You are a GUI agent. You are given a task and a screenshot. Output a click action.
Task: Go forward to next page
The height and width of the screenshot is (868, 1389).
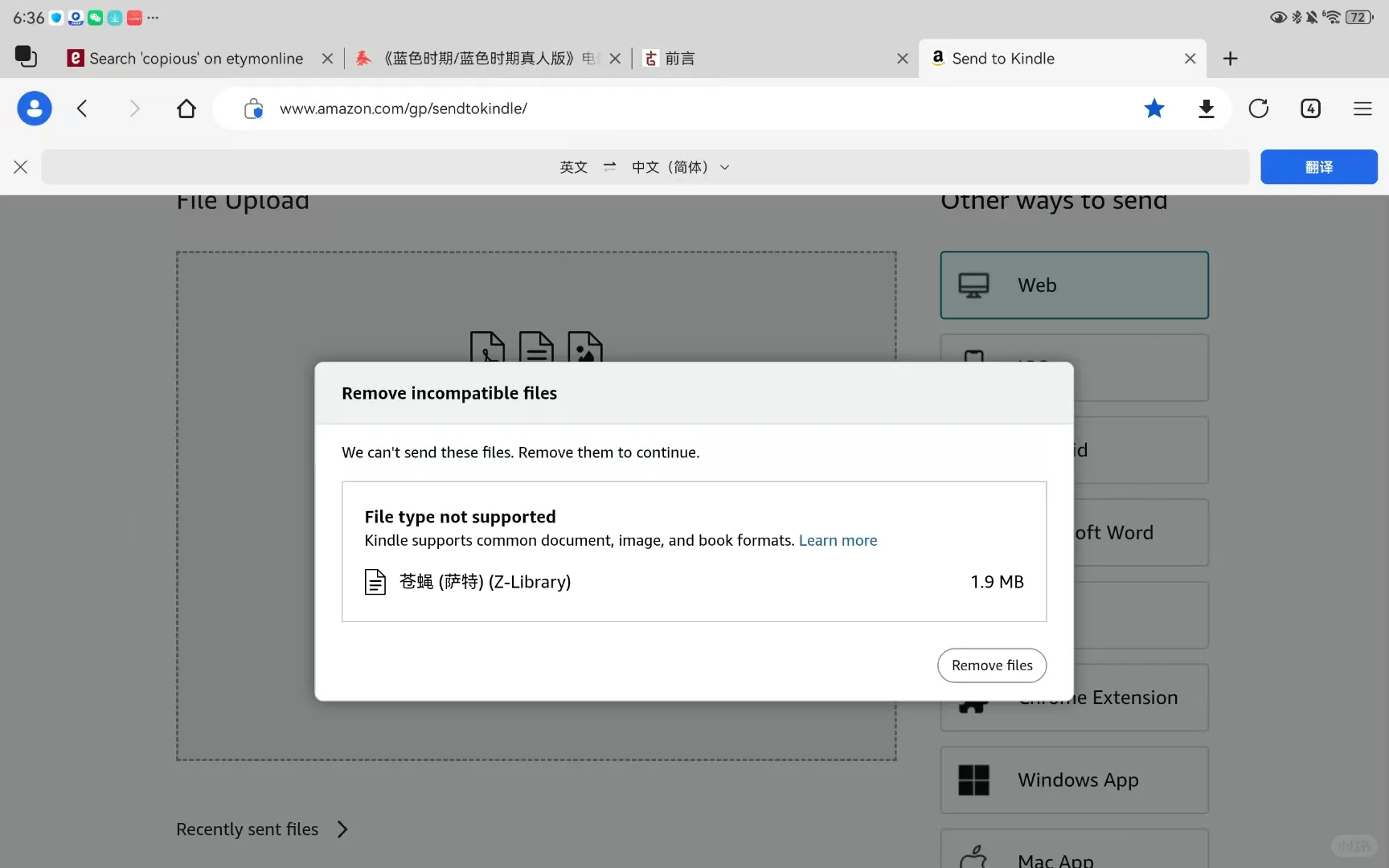(x=134, y=108)
